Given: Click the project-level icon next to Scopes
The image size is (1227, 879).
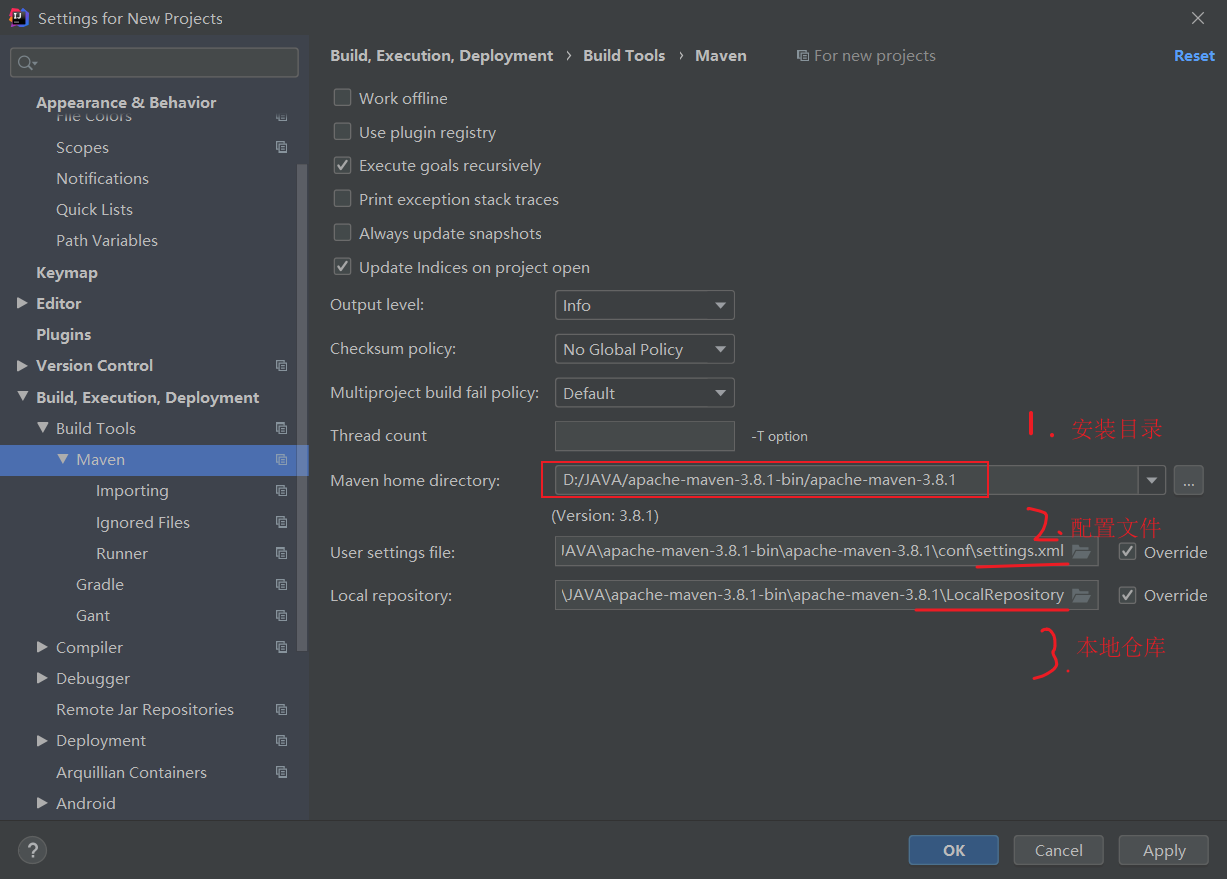Looking at the screenshot, I should pyautogui.click(x=281, y=147).
